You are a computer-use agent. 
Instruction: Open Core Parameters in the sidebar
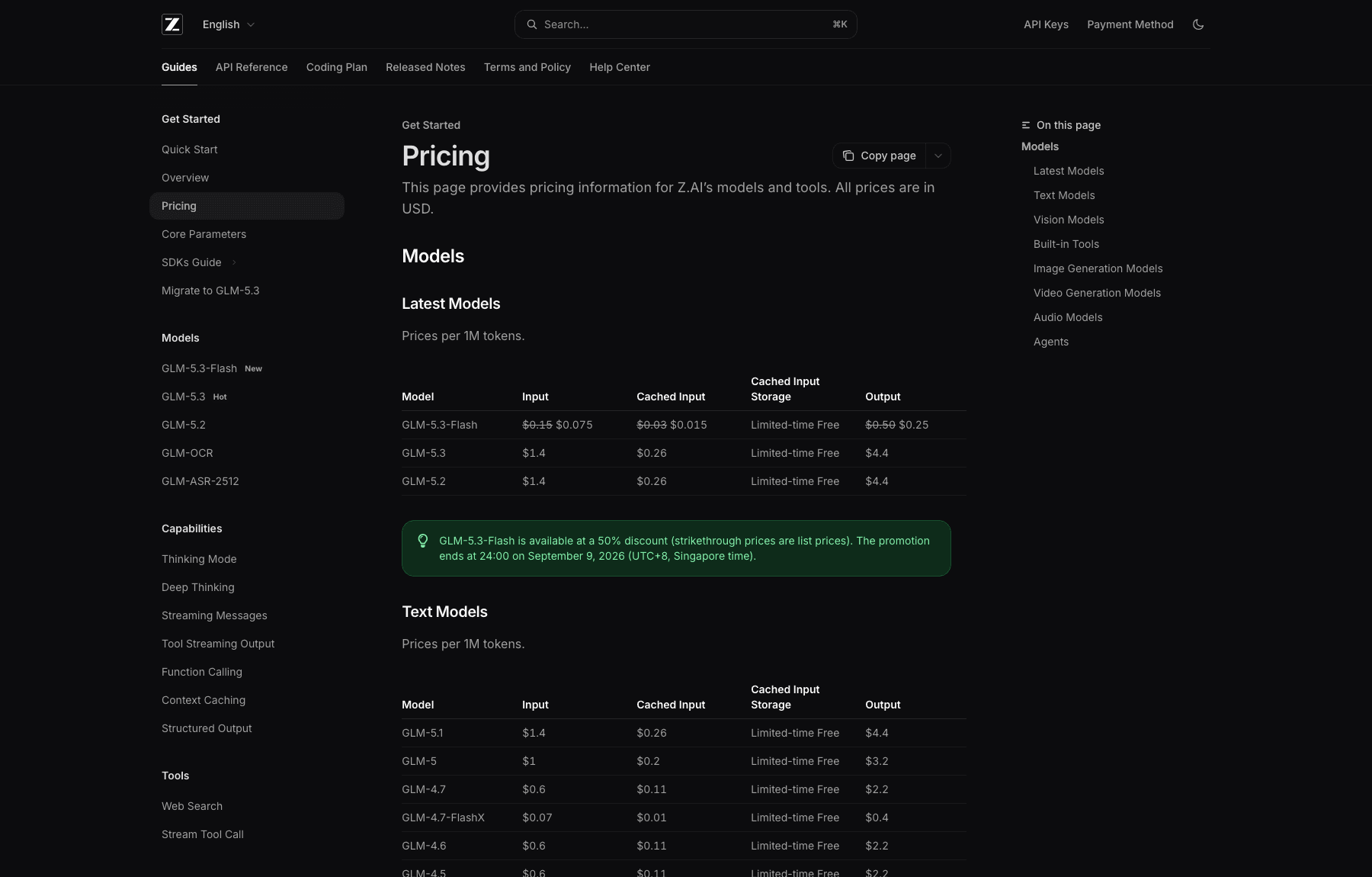click(247, 234)
